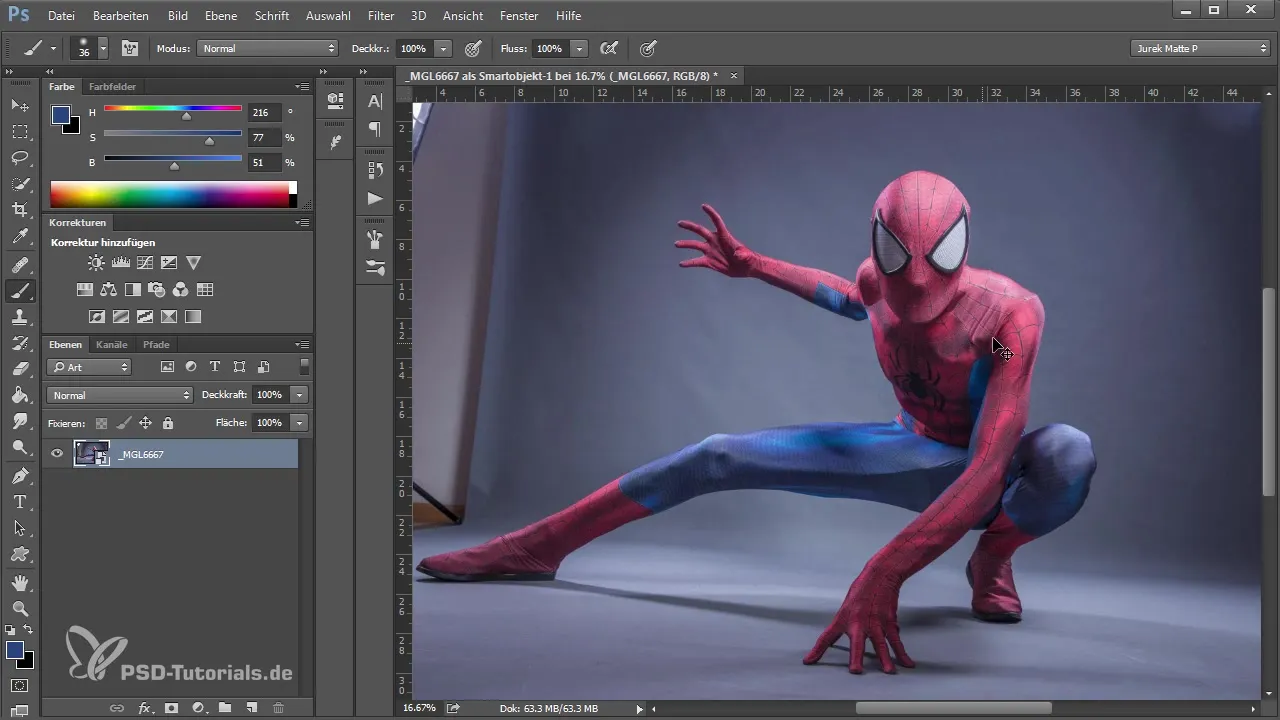Select the Type tool

pyautogui.click(x=20, y=502)
